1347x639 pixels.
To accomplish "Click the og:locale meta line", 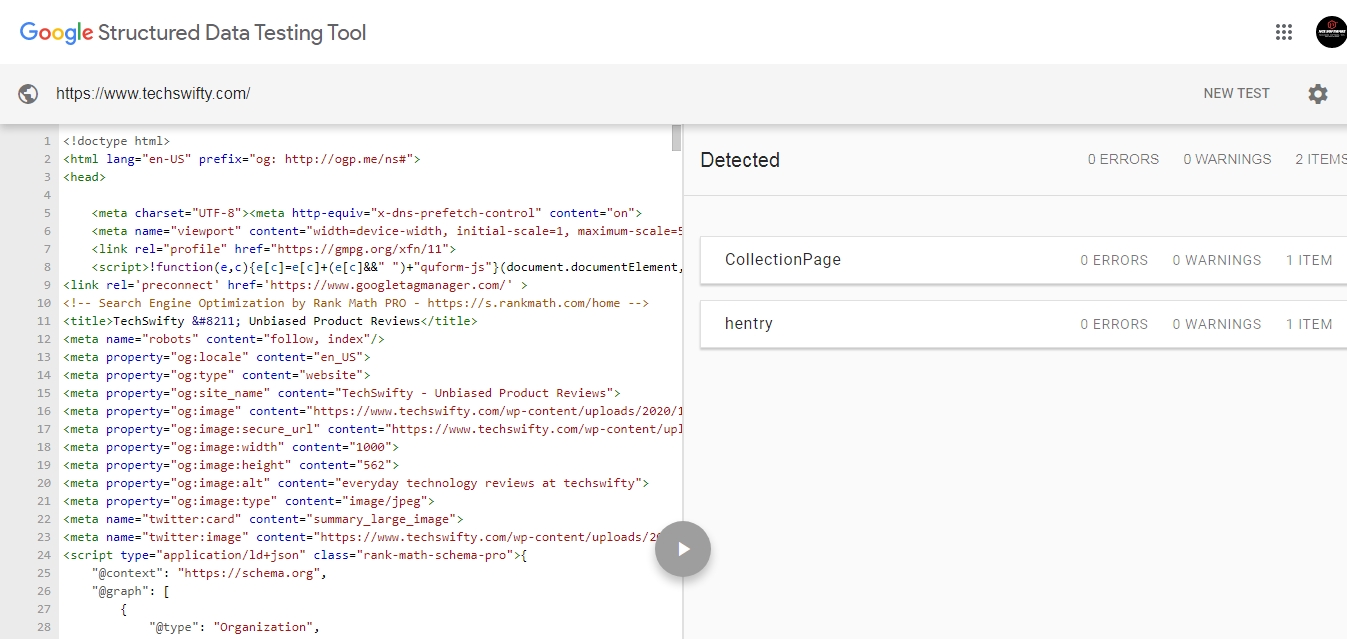I will (217, 357).
